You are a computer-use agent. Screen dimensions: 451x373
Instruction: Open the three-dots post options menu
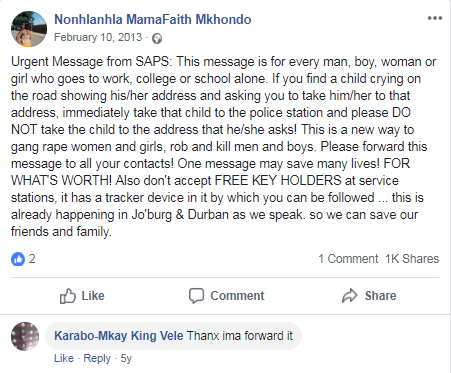click(x=435, y=18)
